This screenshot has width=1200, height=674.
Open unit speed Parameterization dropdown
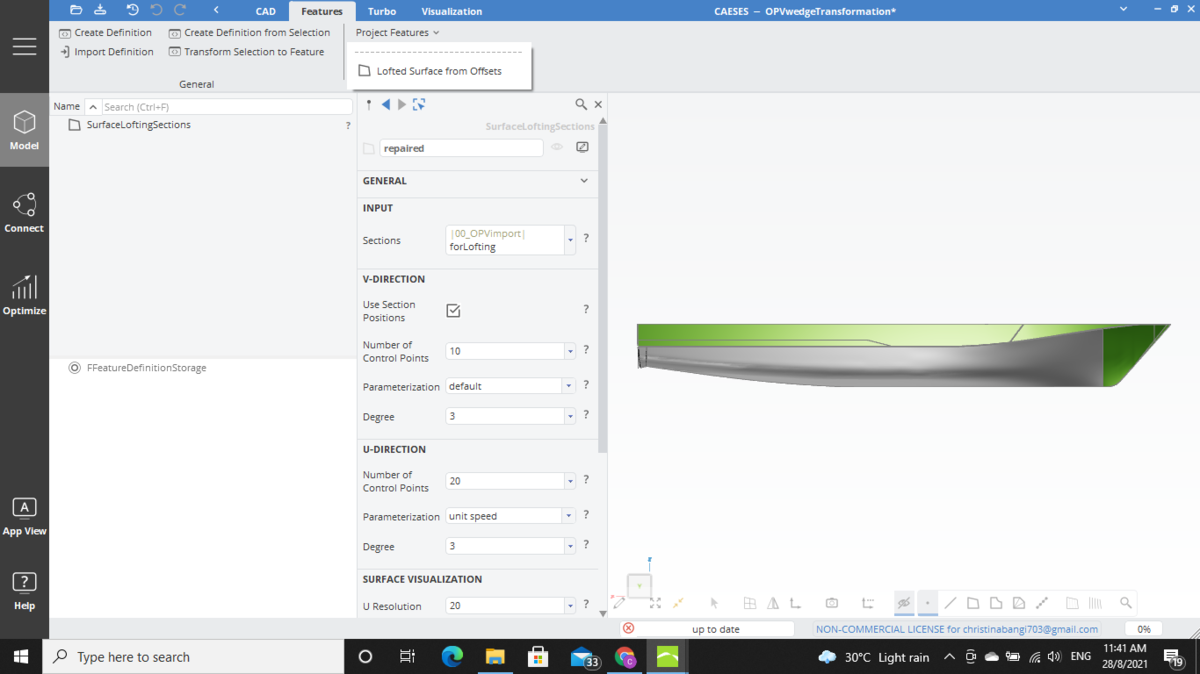(x=570, y=516)
